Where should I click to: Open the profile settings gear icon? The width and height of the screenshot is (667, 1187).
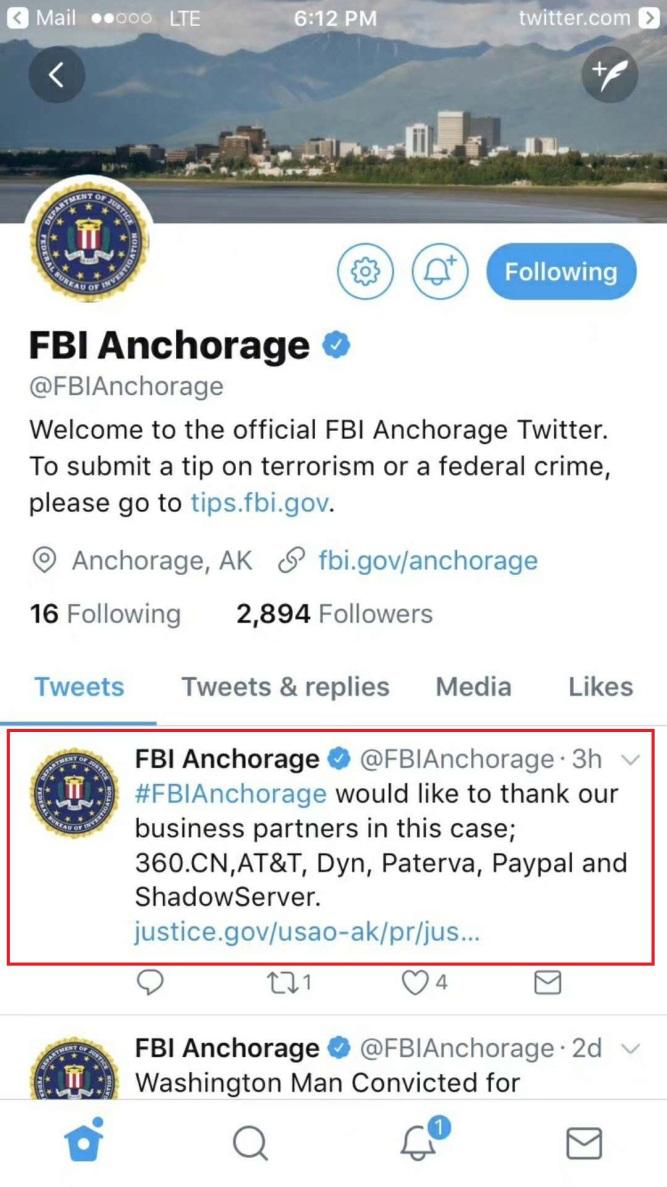point(365,271)
